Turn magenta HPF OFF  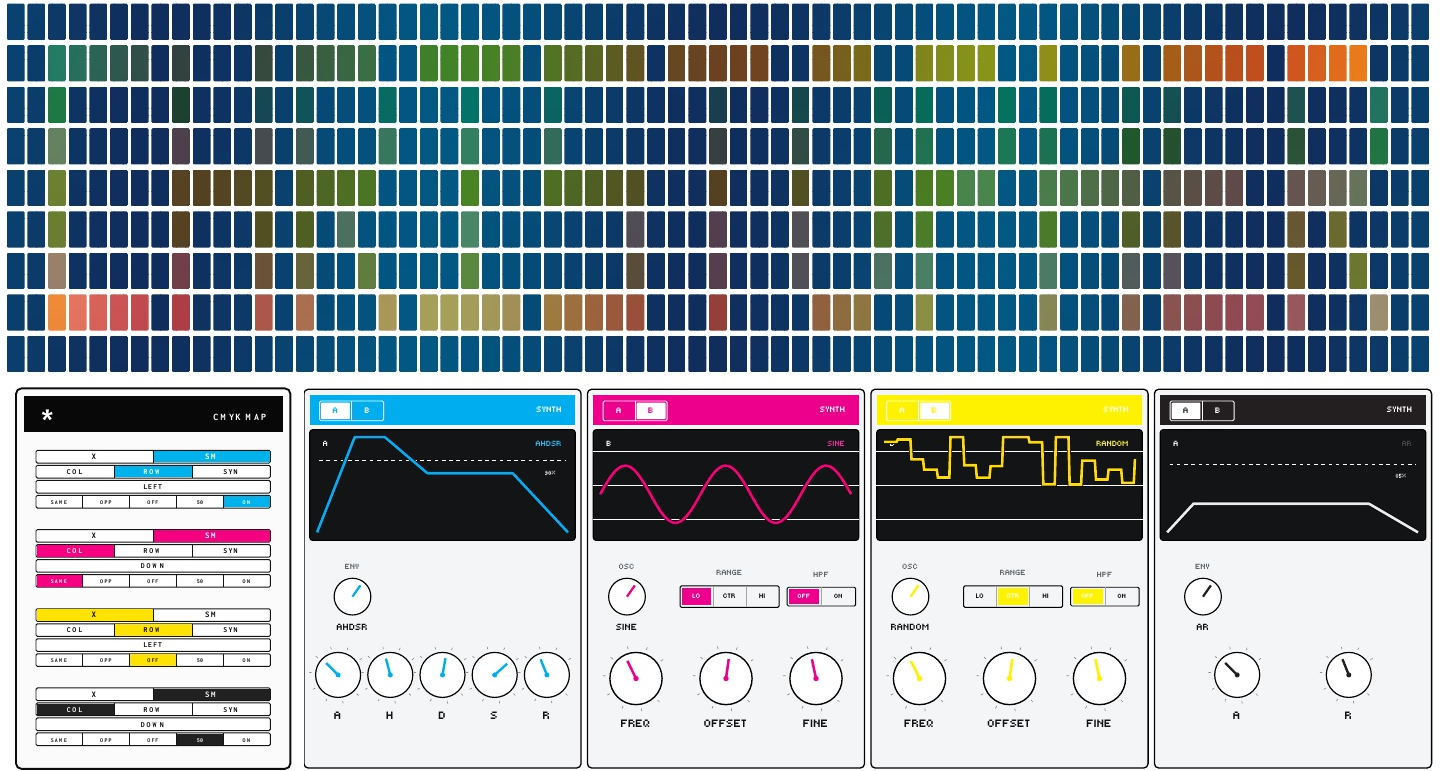point(804,596)
